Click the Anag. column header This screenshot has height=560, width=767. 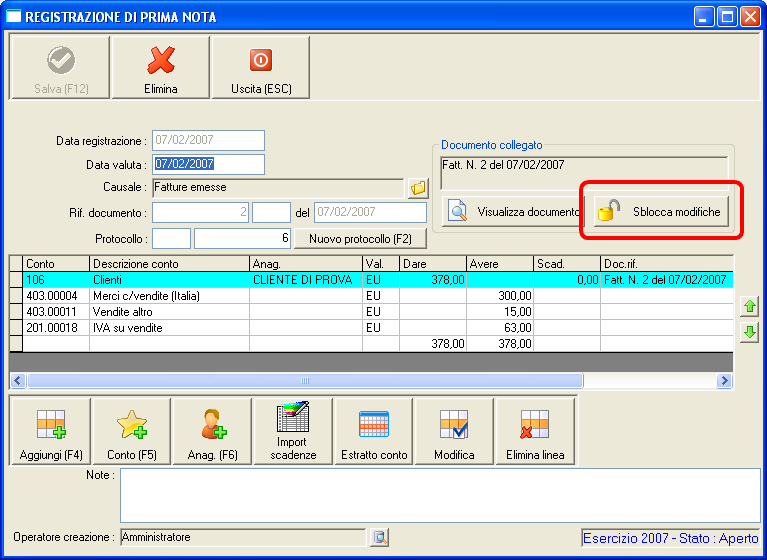click(306, 264)
